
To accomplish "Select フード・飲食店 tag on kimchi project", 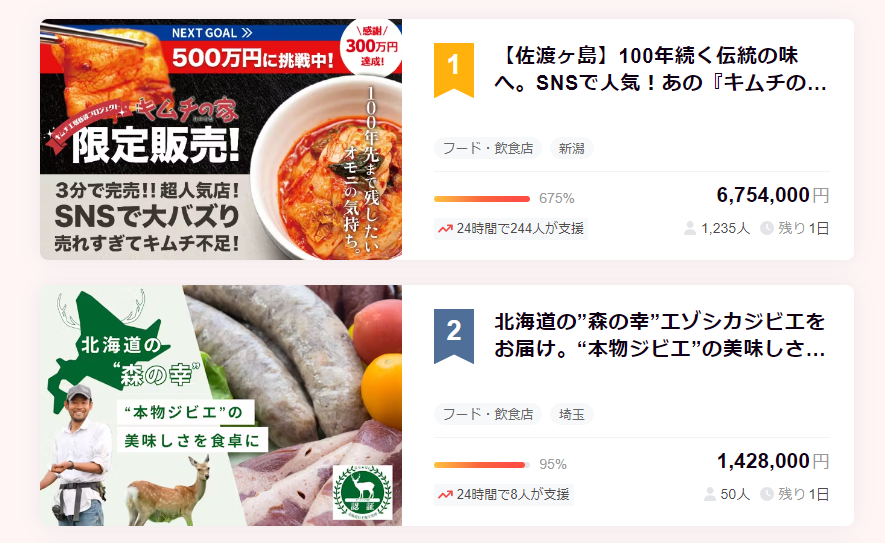I will (488, 148).
